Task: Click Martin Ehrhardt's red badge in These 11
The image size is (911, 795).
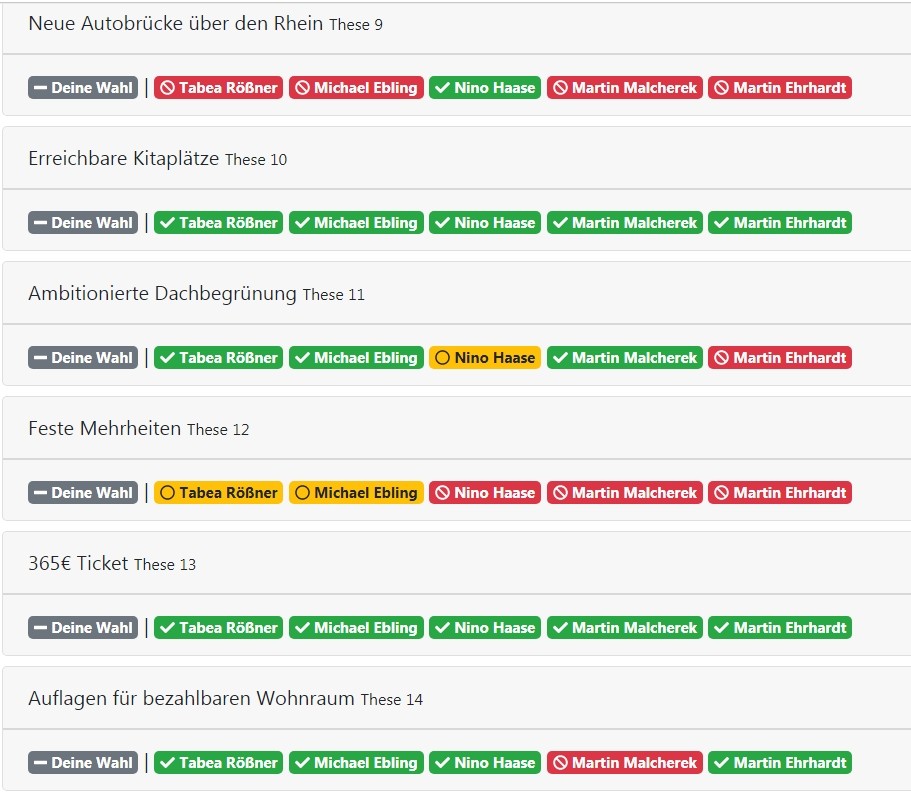Action: (x=780, y=357)
